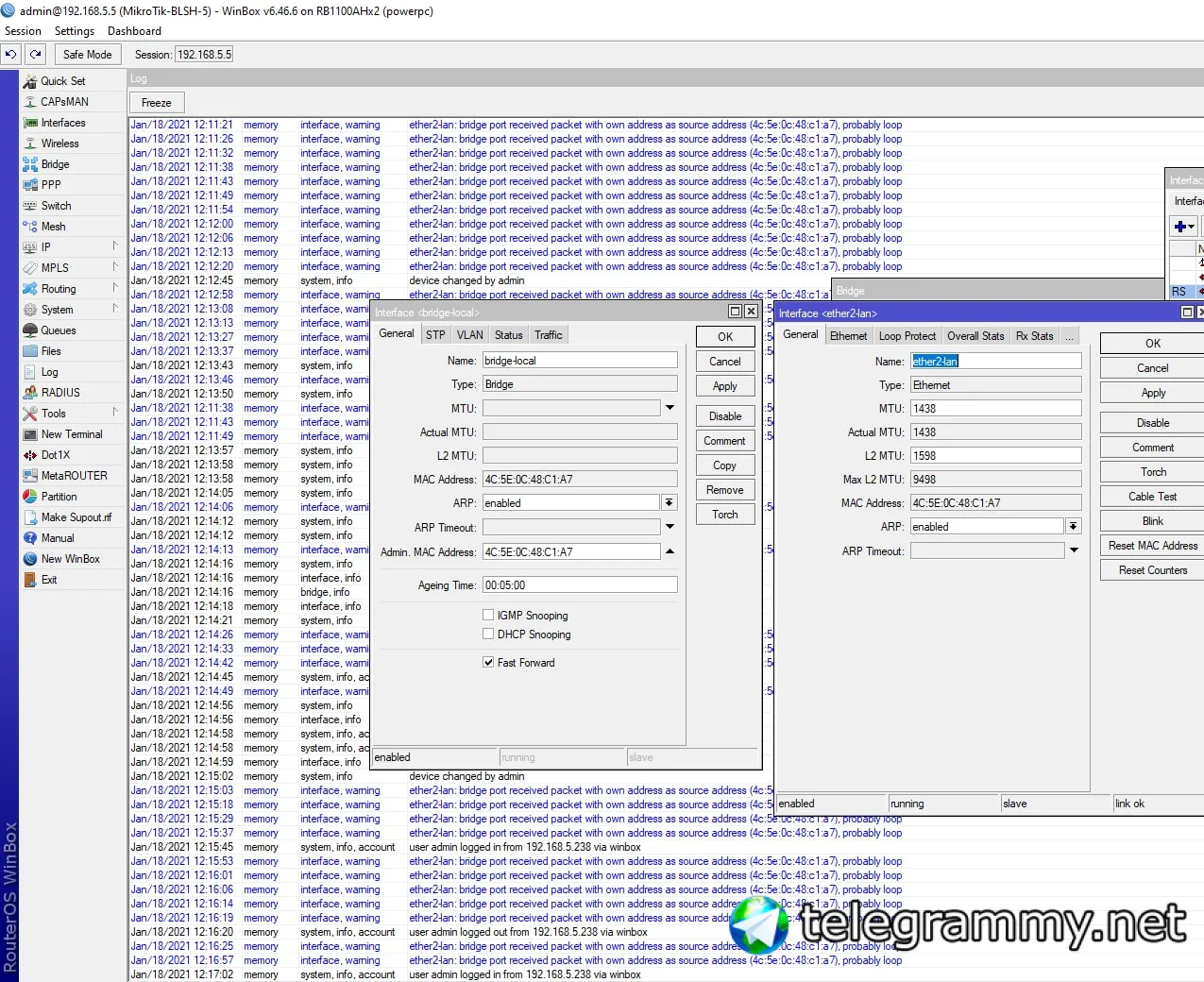1204x982 pixels.
Task: Click Reset Counters button
Action: click(1152, 570)
